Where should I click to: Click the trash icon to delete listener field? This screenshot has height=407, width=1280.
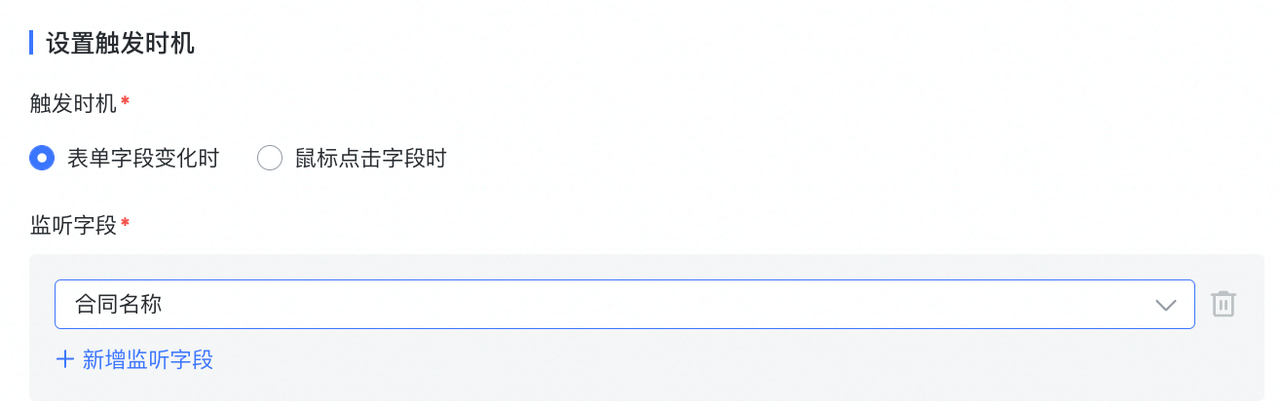pos(1223,304)
